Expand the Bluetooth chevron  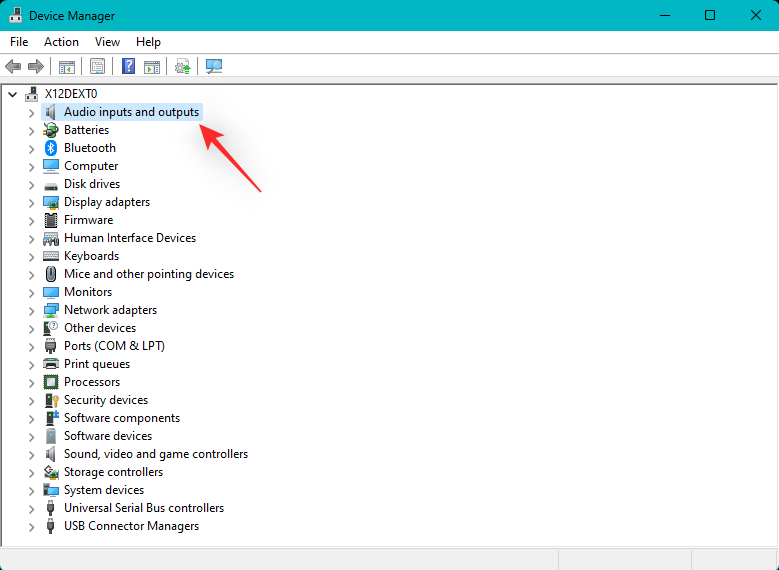[31, 148]
